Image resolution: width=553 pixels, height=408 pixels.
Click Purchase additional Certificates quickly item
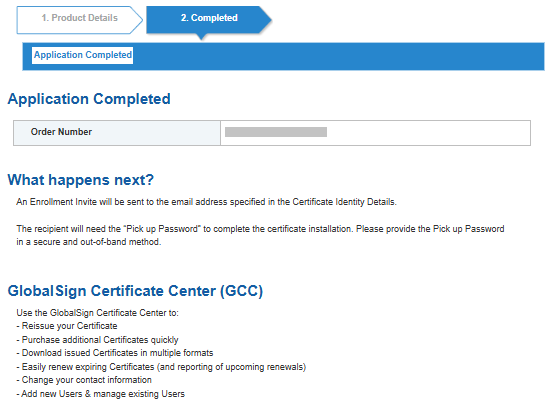click(x=97, y=340)
